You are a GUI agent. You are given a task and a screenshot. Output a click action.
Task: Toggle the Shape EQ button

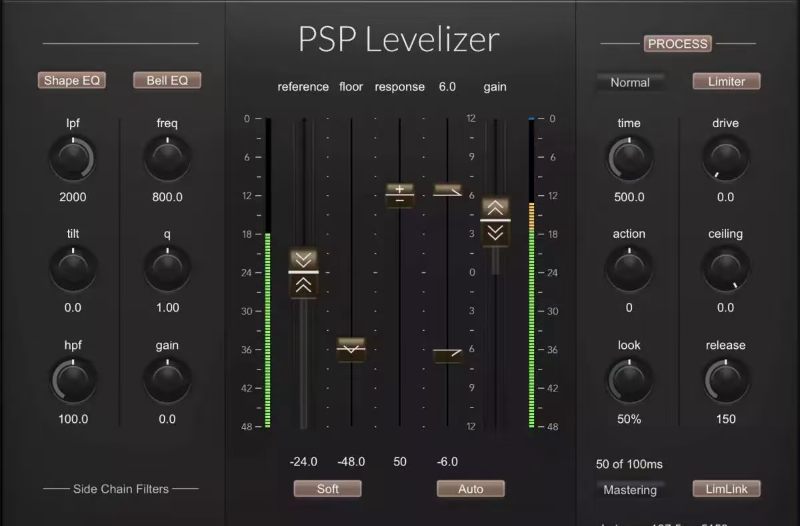72,80
